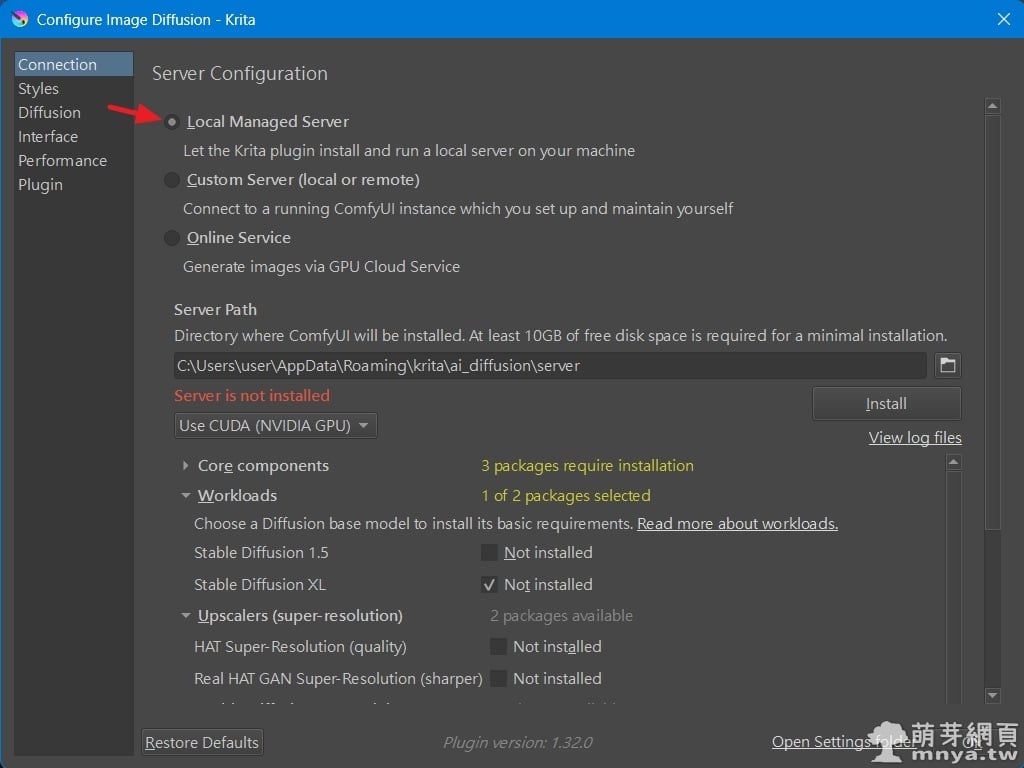Enable the Stable Diffusion 1.5 checkbox
The width and height of the screenshot is (1024, 768).
(489, 553)
